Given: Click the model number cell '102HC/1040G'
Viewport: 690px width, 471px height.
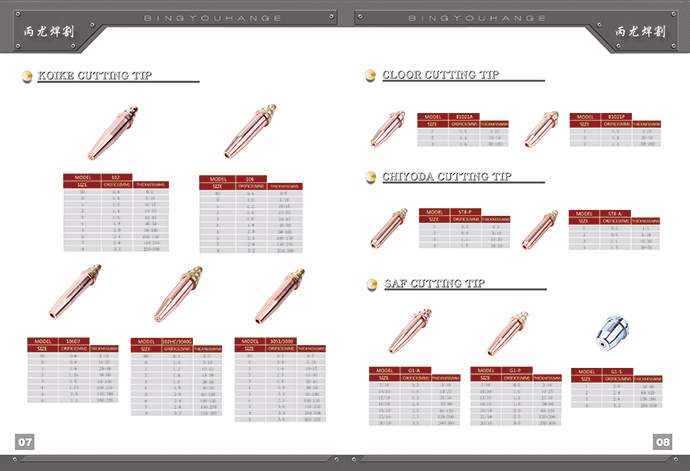Looking at the screenshot, I should coord(177,342).
